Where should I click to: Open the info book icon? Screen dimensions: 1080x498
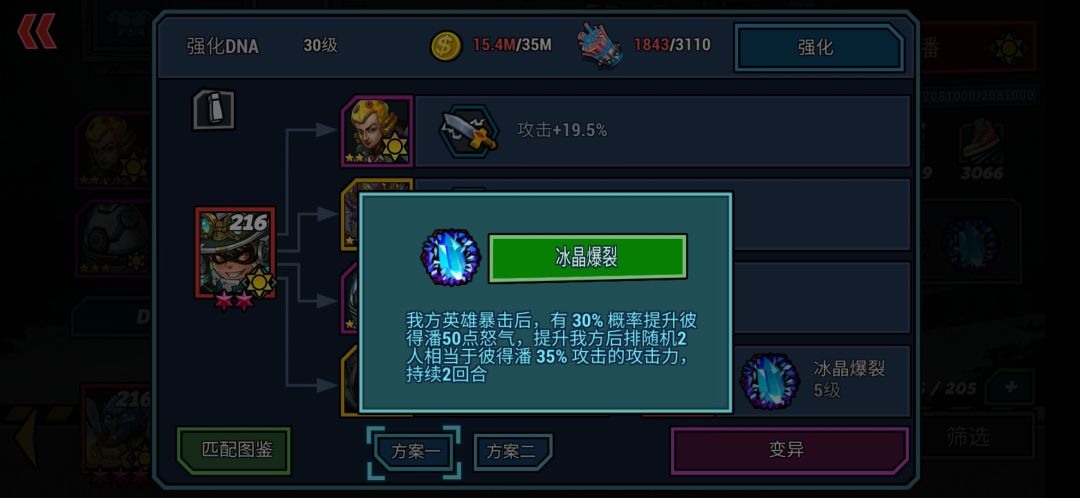coord(213,110)
